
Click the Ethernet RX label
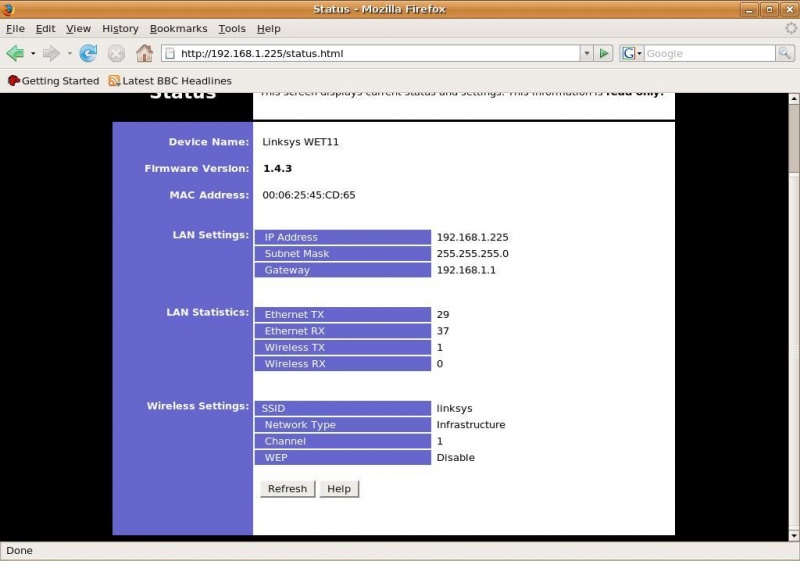click(294, 331)
